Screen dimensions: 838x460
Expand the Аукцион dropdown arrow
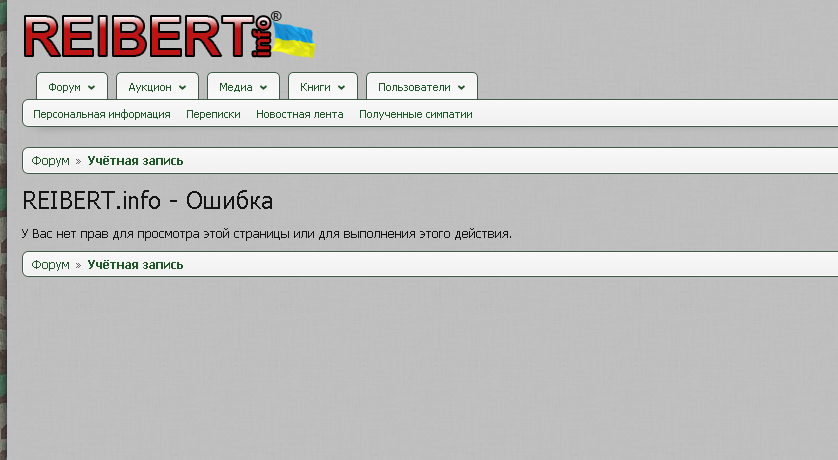coord(182,88)
